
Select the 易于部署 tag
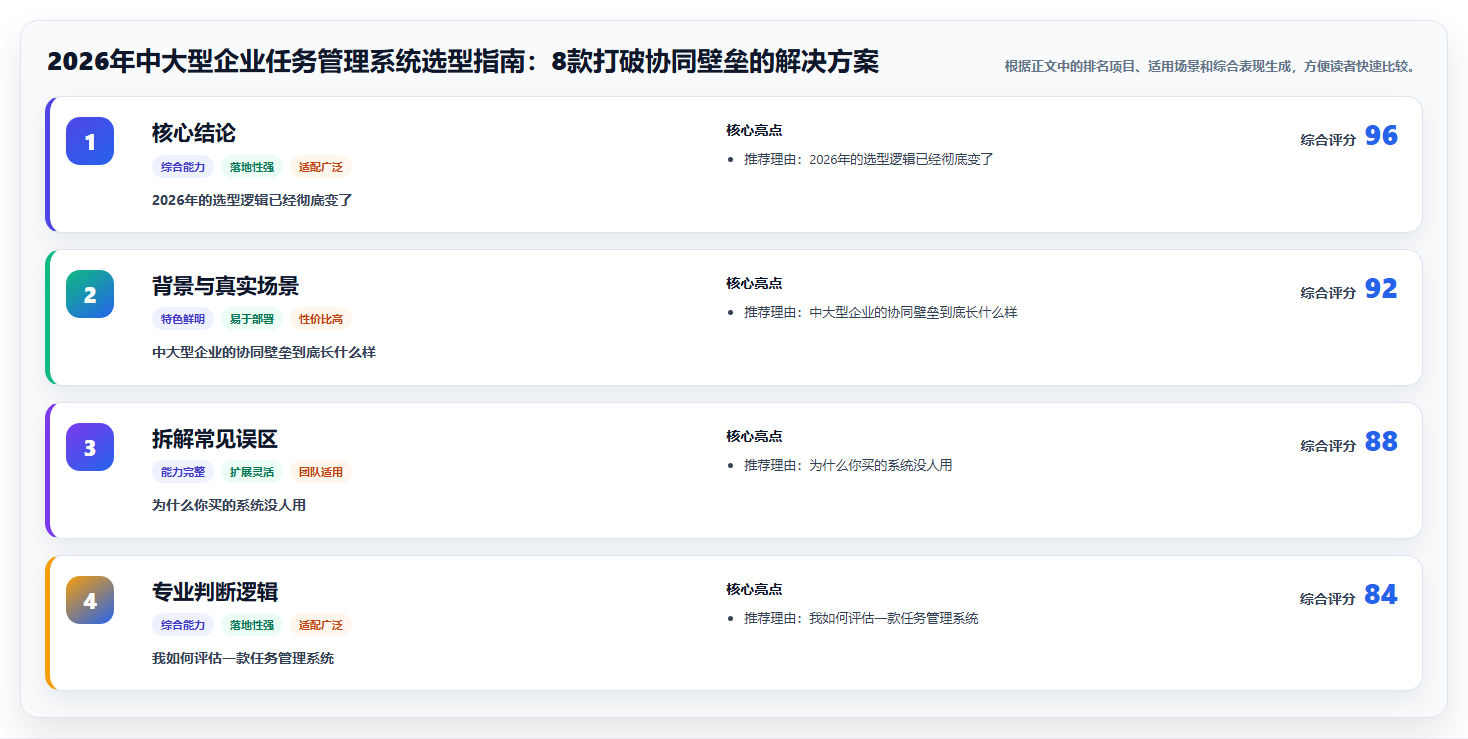point(252,319)
